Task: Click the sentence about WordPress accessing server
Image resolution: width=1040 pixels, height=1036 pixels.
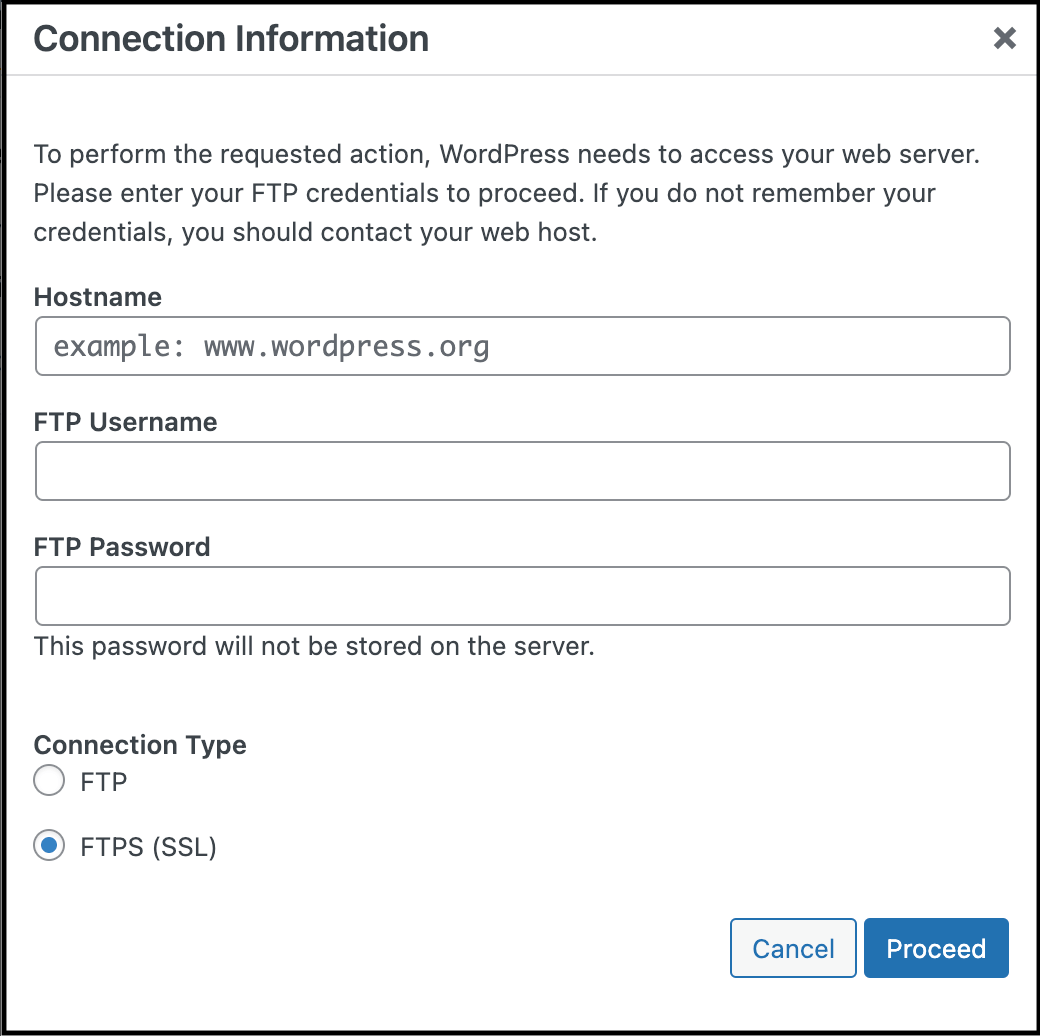Action: [505, 156]
